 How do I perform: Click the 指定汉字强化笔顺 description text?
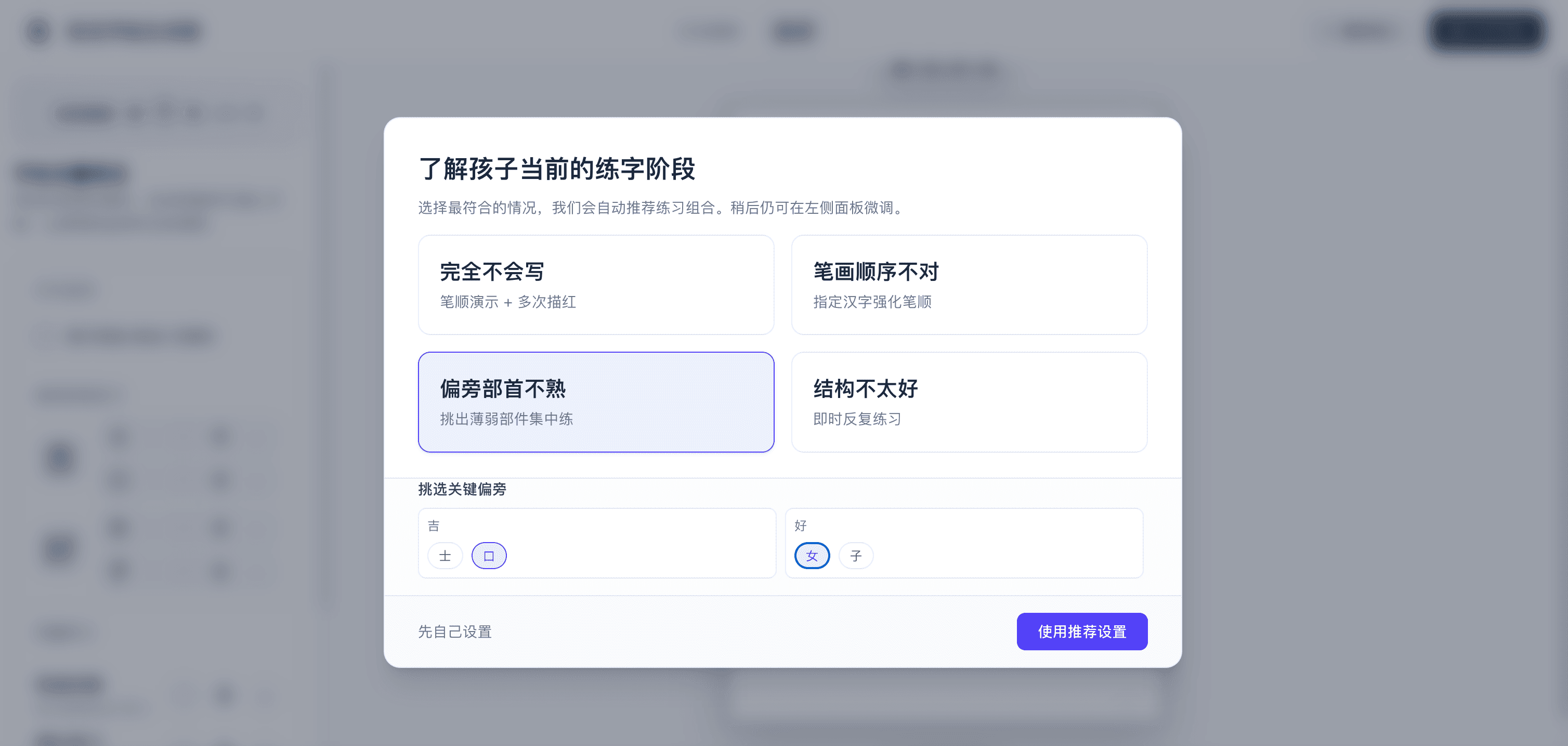[x=873, y=301]
